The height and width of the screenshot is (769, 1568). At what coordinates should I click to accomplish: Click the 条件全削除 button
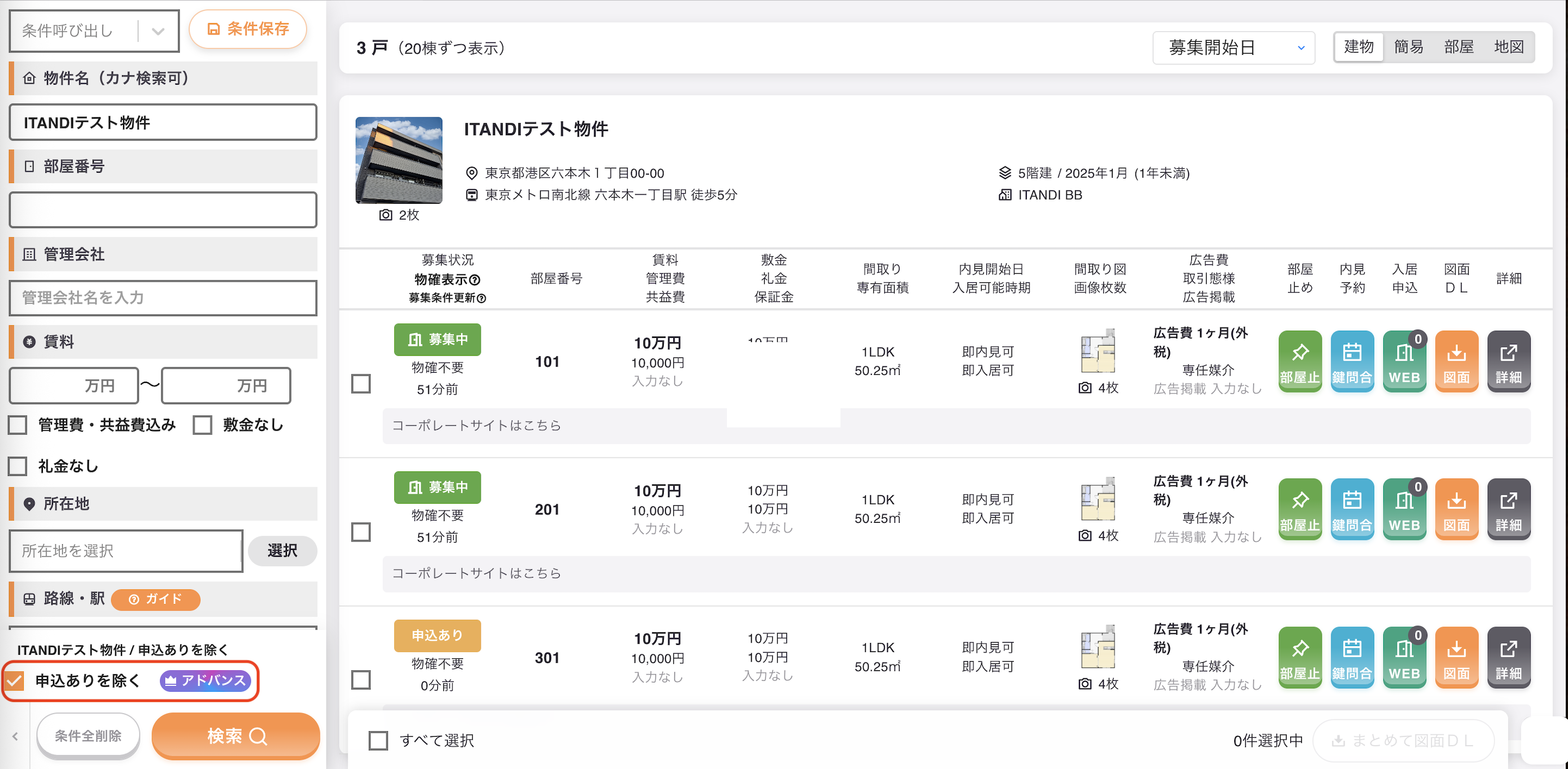(x=88, y=736)
